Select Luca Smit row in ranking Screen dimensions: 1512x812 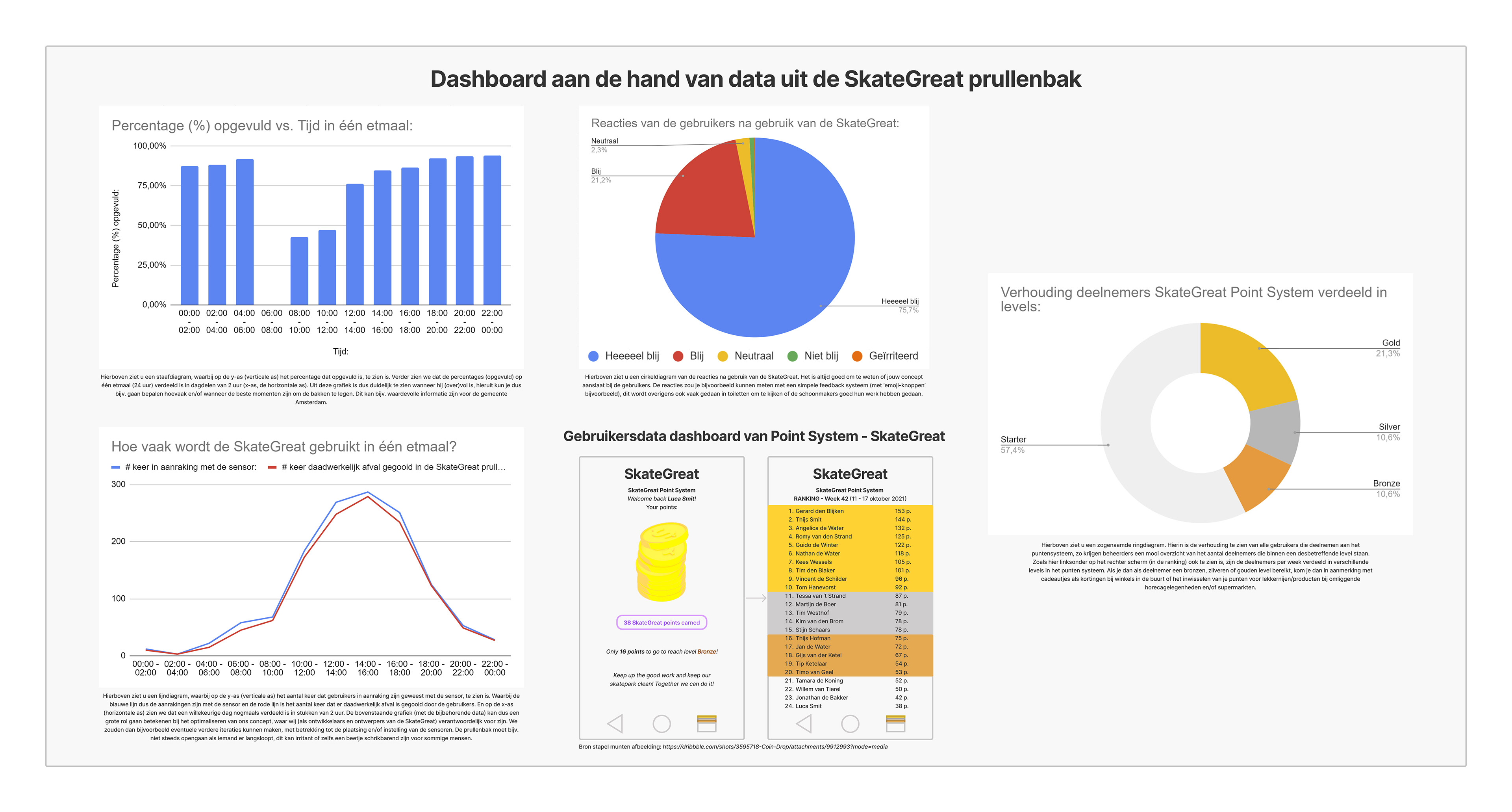coord(808,706)
